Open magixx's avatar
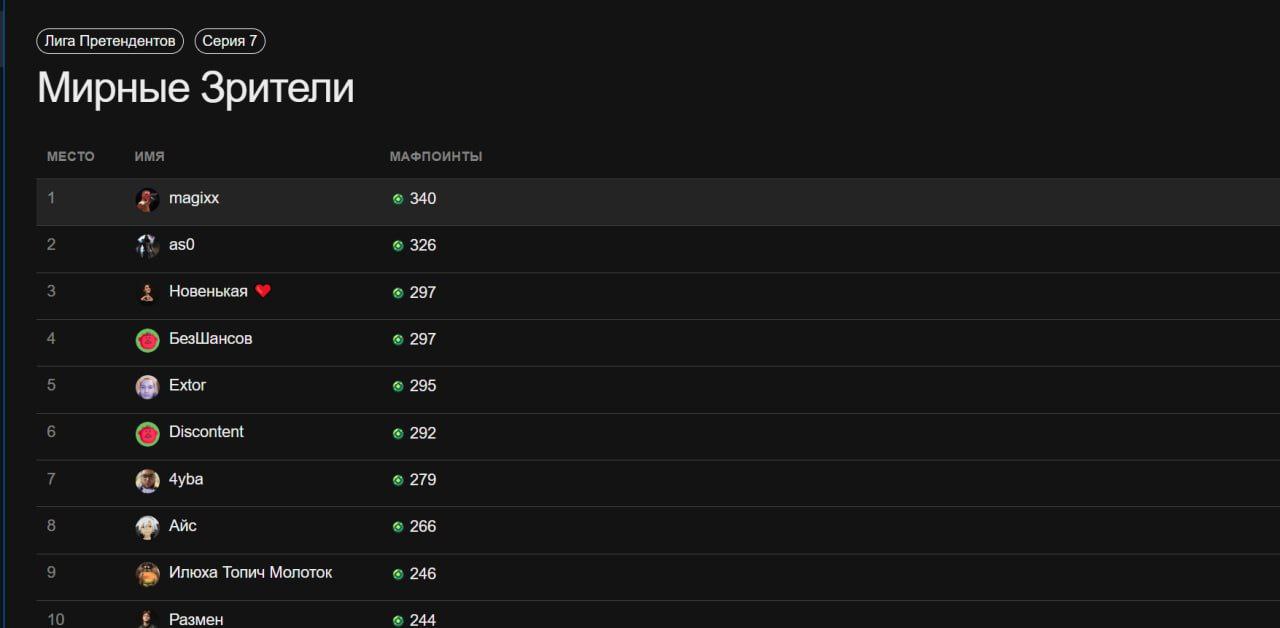Screen dimensions: 1280x628 [147, 199]
